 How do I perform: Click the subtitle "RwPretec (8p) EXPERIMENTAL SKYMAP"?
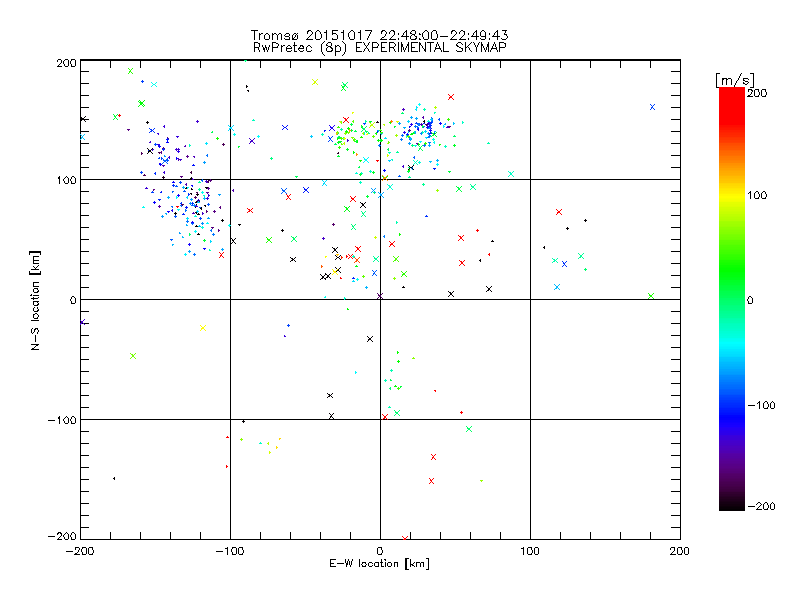[380, 47]
